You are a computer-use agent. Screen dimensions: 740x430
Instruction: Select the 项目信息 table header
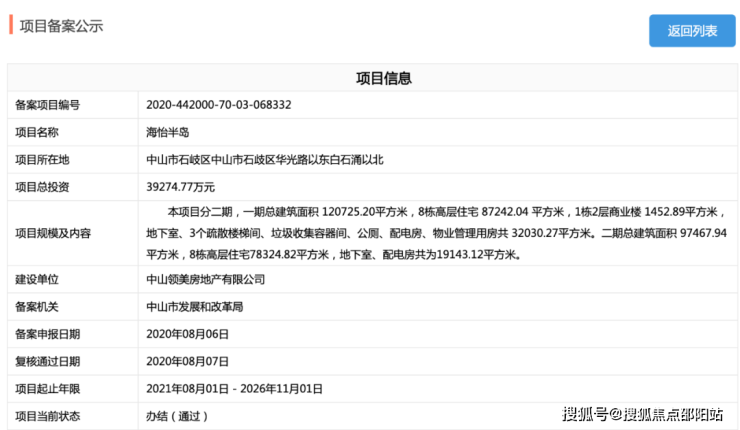pyautogui.click(x=384, y=78)
